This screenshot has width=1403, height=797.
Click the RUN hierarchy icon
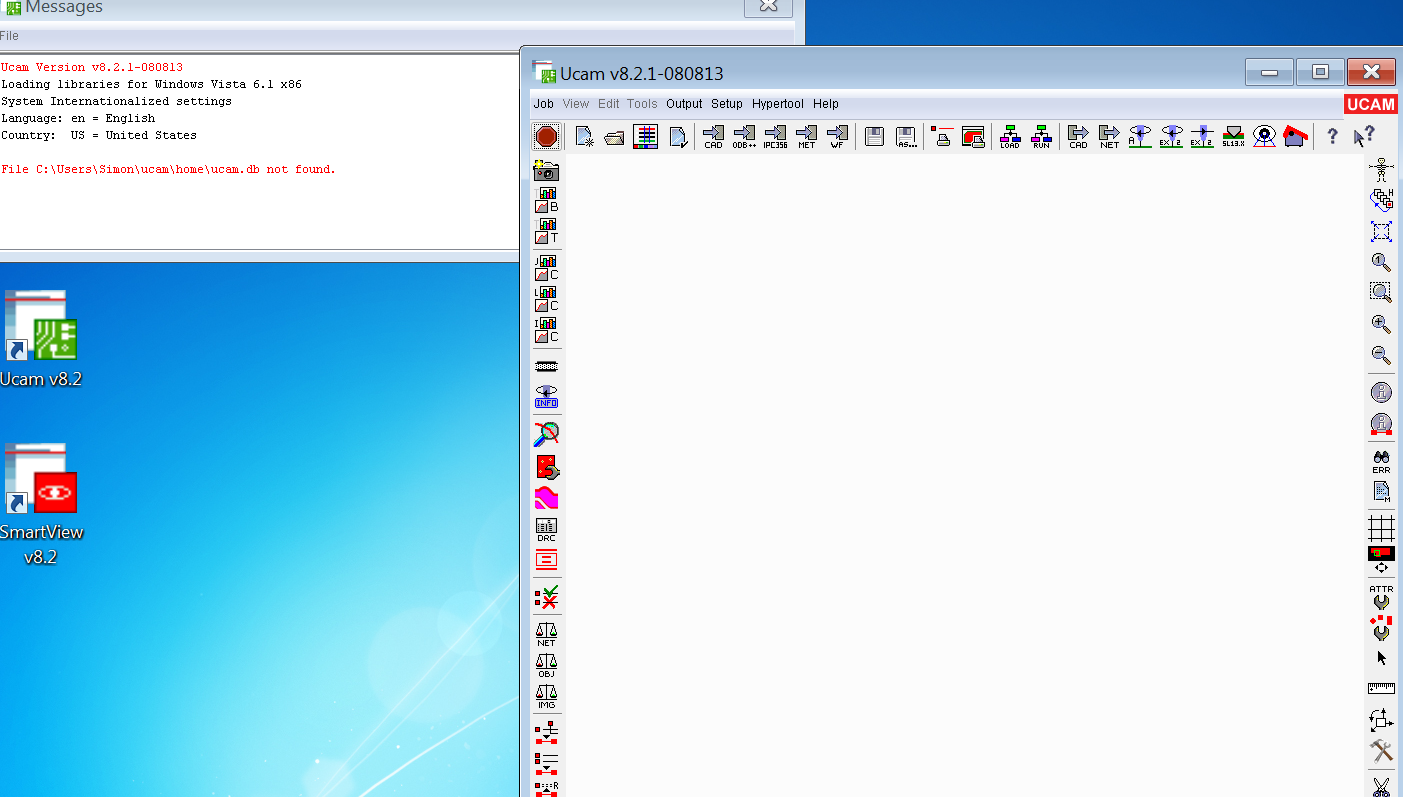click(1041, 137)
